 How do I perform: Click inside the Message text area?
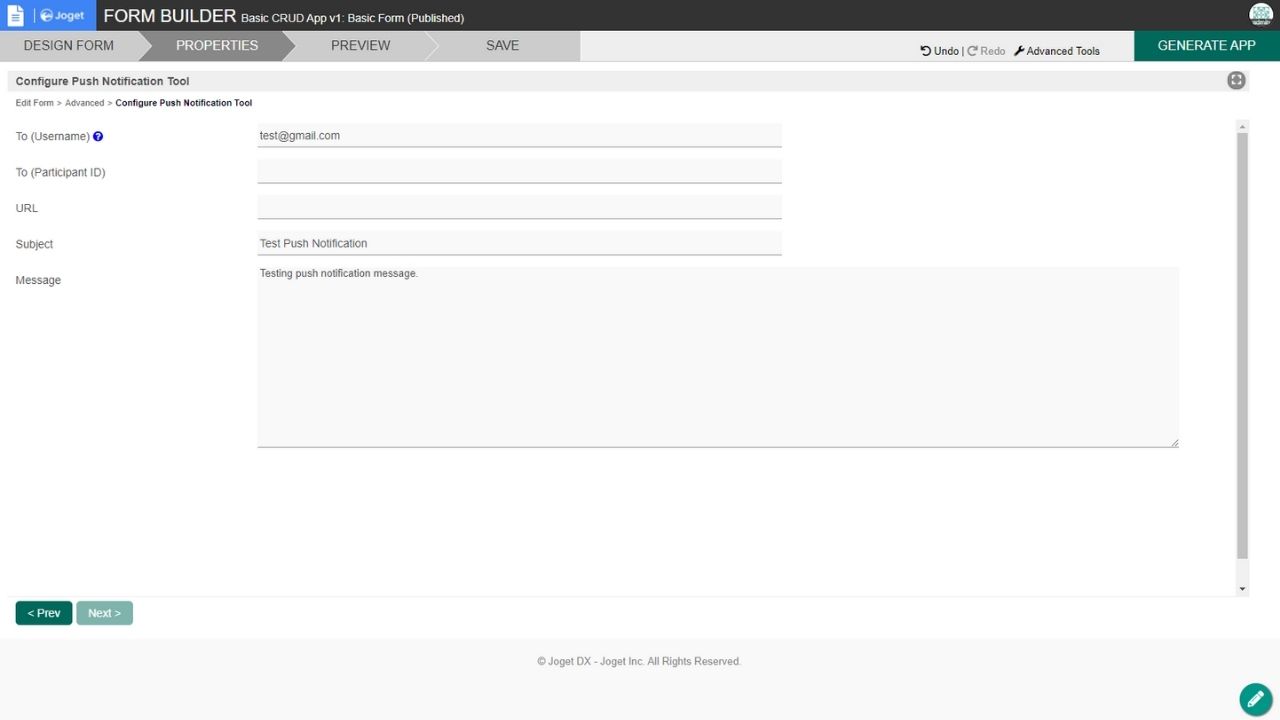tap(717, 357)
